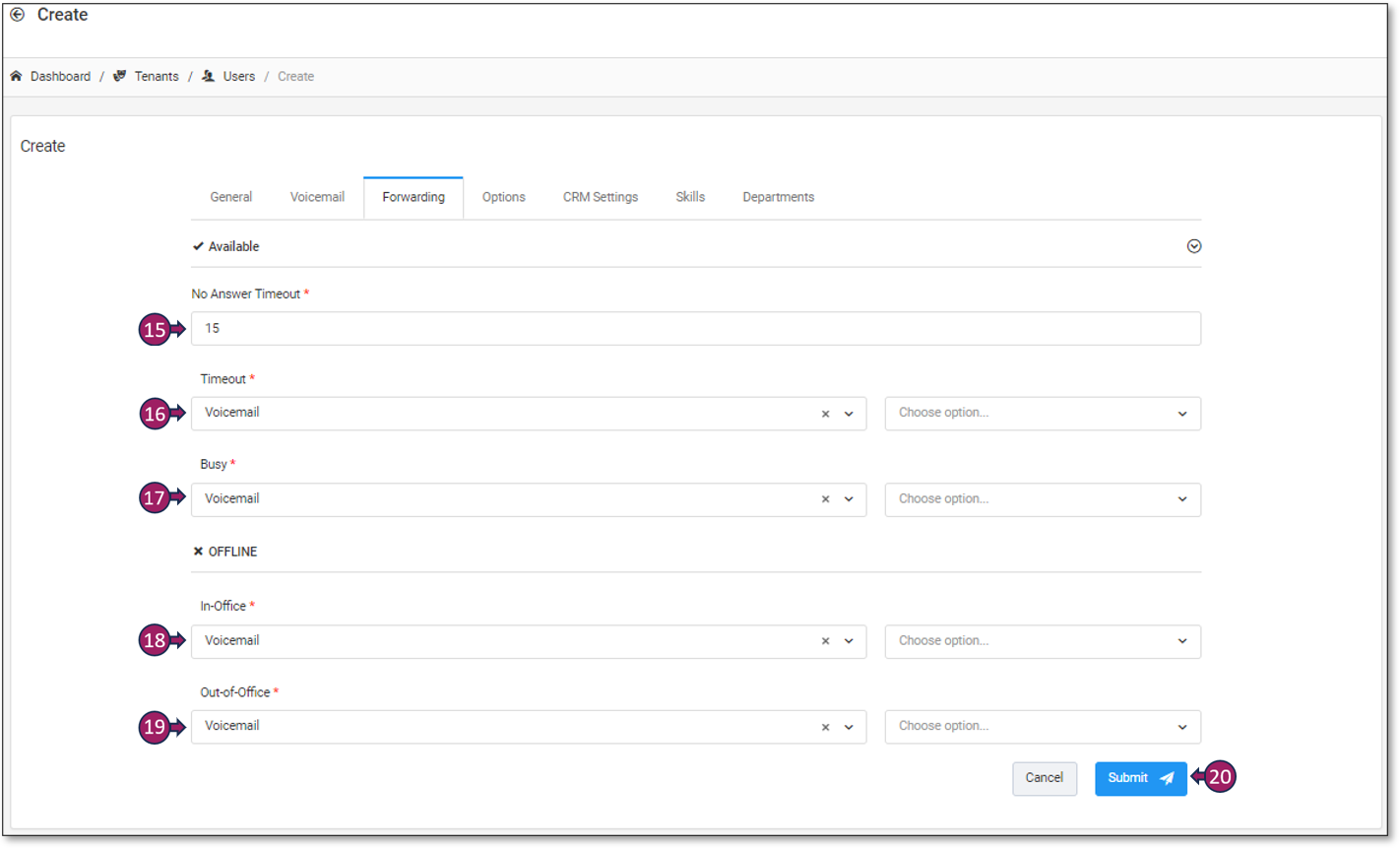Image resolution: width=1400 pixels, height=848 pixels.
Task: Expand the Out-of-Office Voicemail dropdown
Action: [849, 728]
